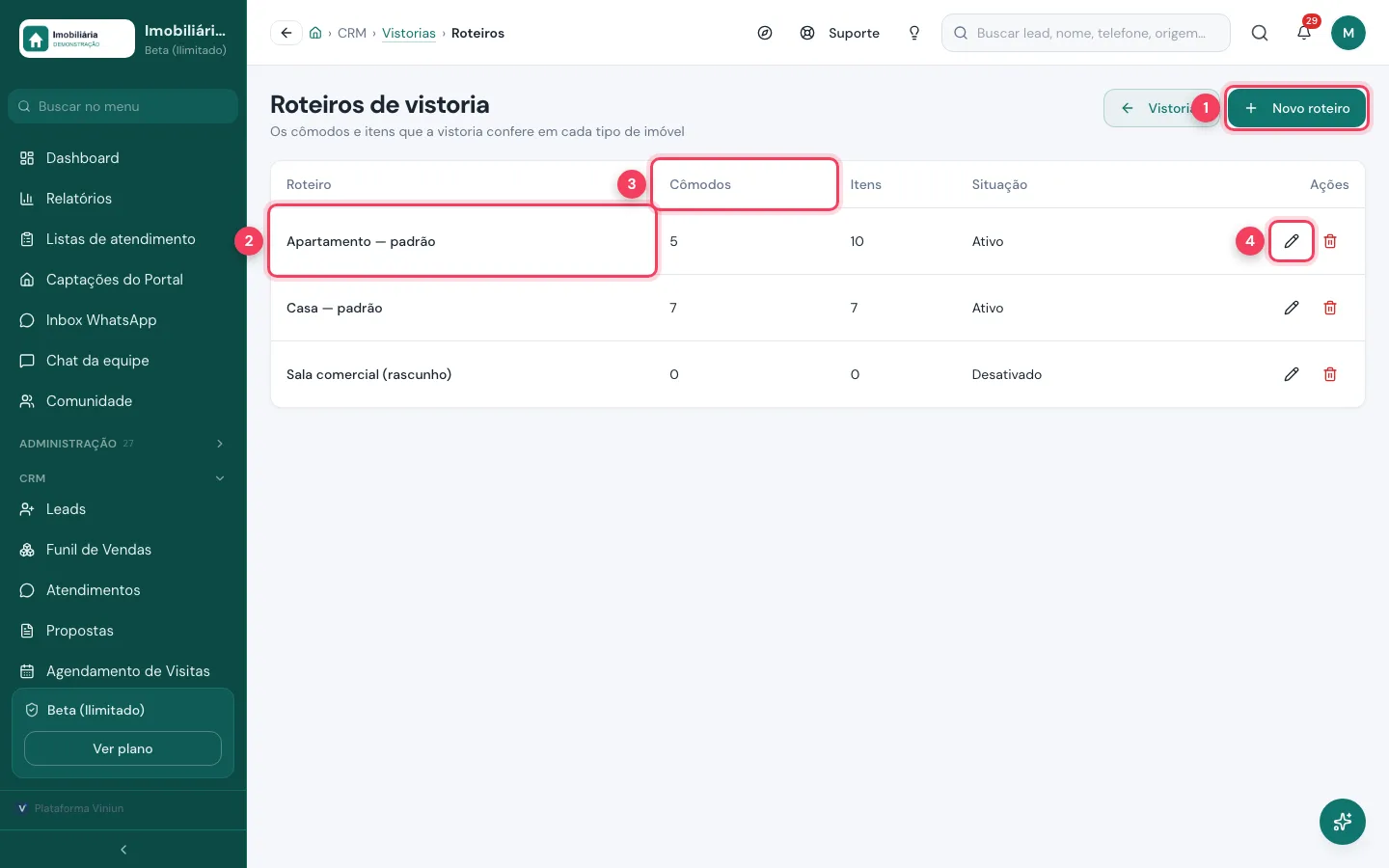The height and width of the screenshot is (868, 1389).
Task: Edit the Apartamento — padrão roteiro
Action: tap(1292, 241)
